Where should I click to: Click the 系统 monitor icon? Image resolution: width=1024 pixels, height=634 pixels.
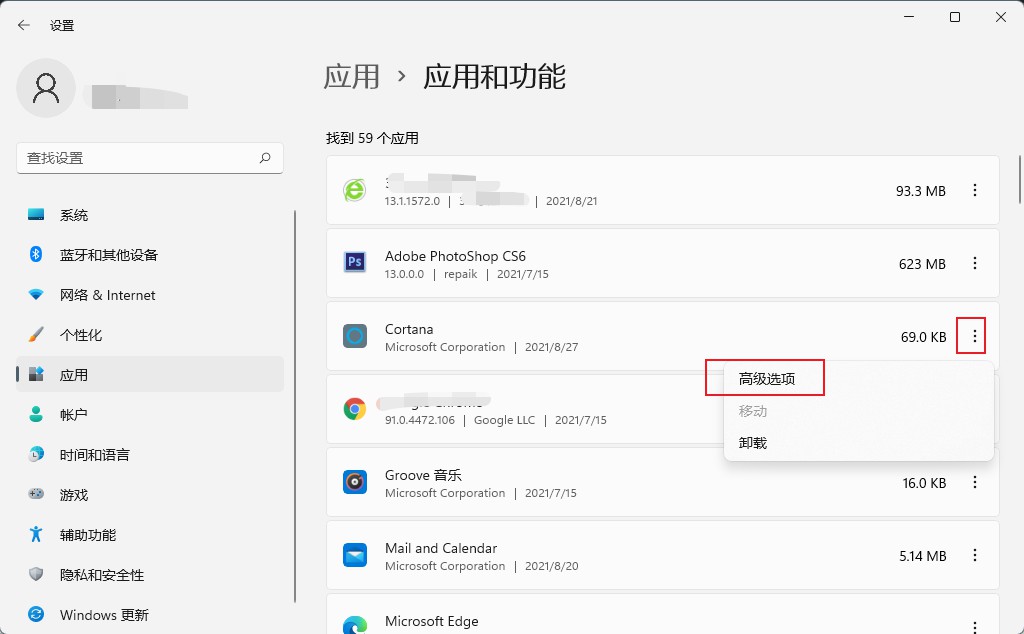pyautogui.click(x=36, y=214)
